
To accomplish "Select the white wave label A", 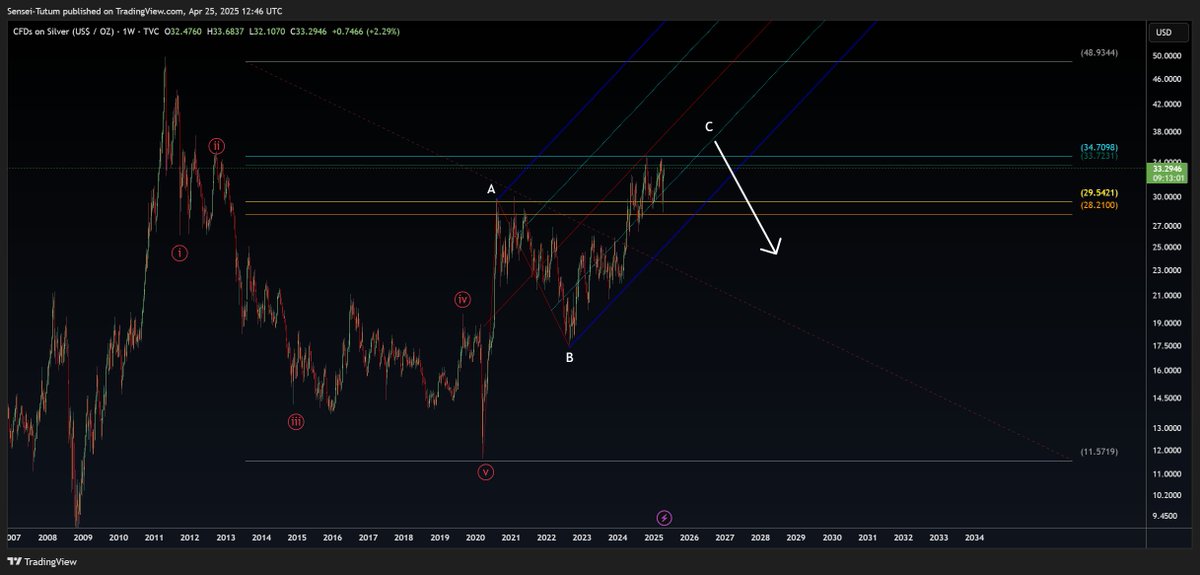I will tap(491, 188).
